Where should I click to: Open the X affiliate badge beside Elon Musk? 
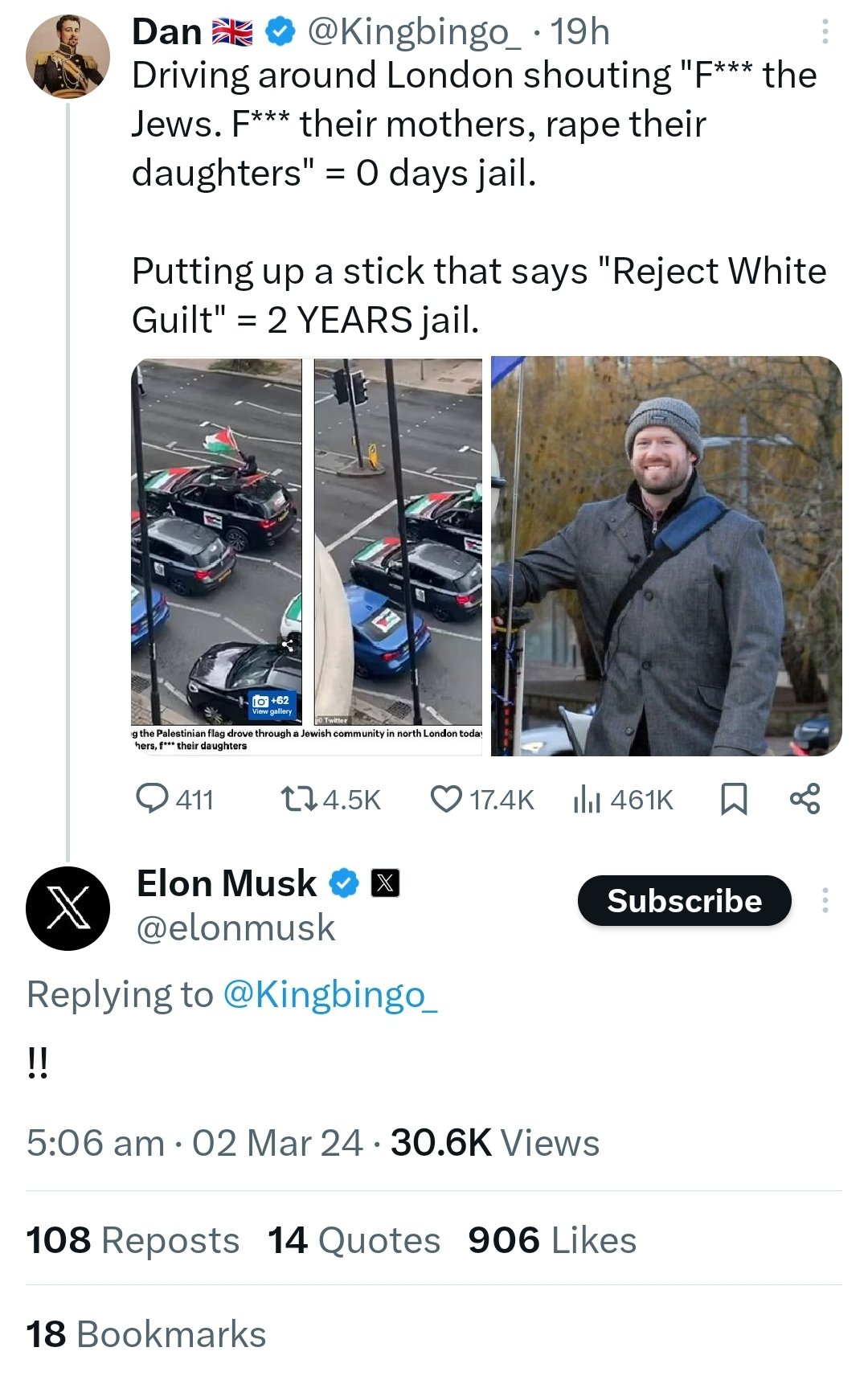point(385,883)
